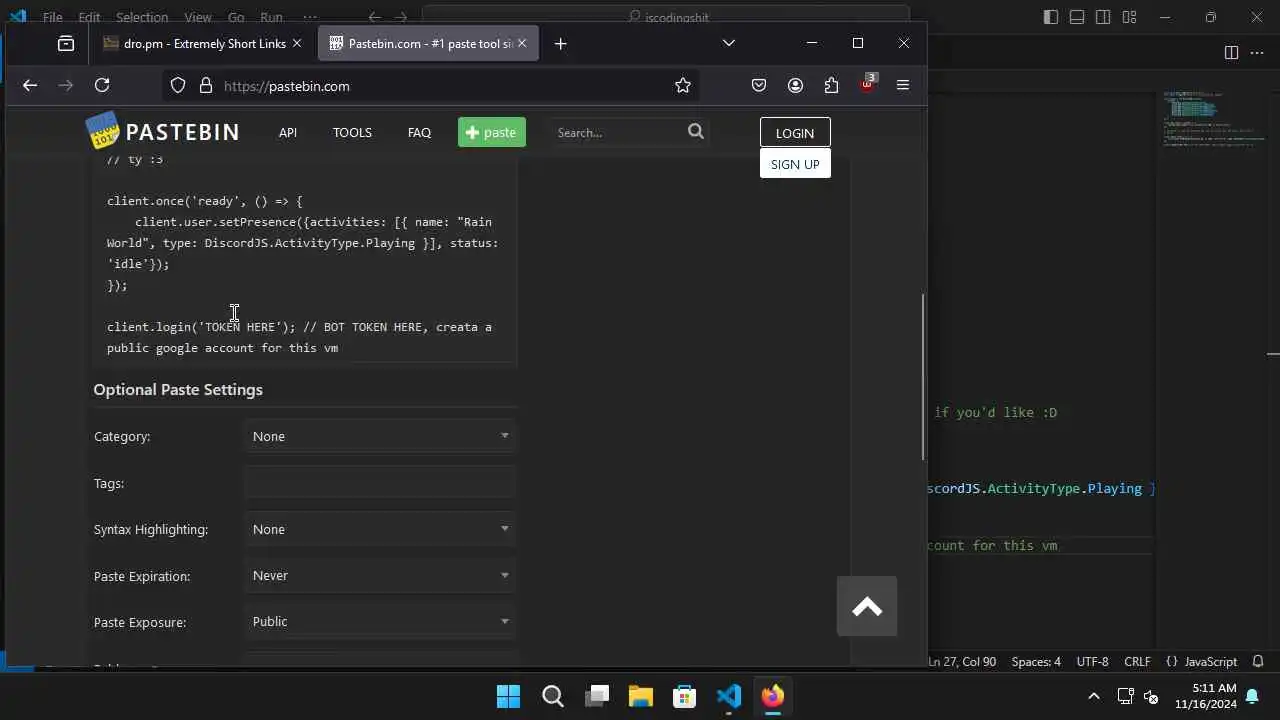This screenshot has width=1280, height=720.
Task: Click the Firefox taskbar icon
Action: (773, 696)
